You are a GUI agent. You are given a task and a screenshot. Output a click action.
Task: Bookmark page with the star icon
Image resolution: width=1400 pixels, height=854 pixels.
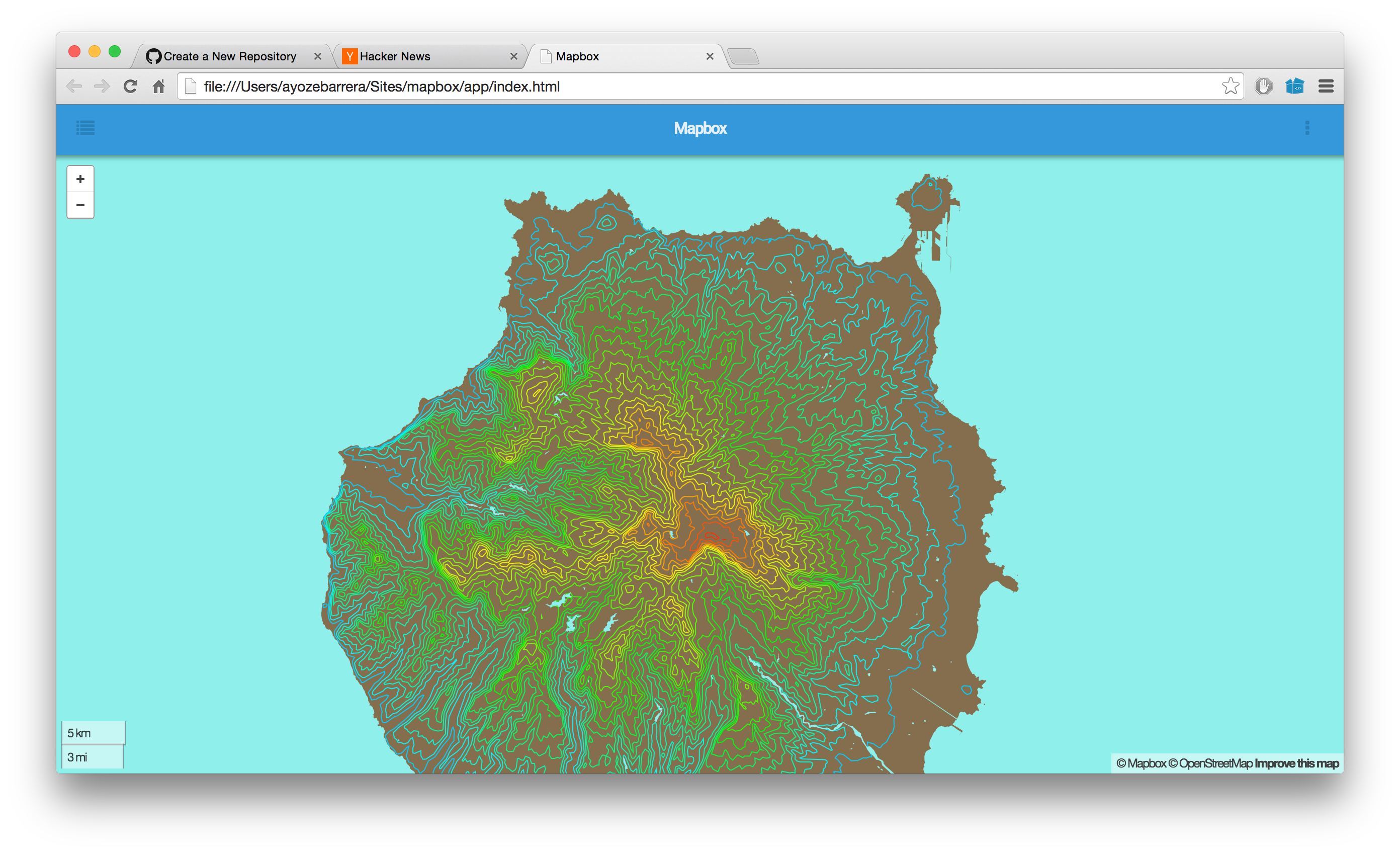pos(1230,87)
